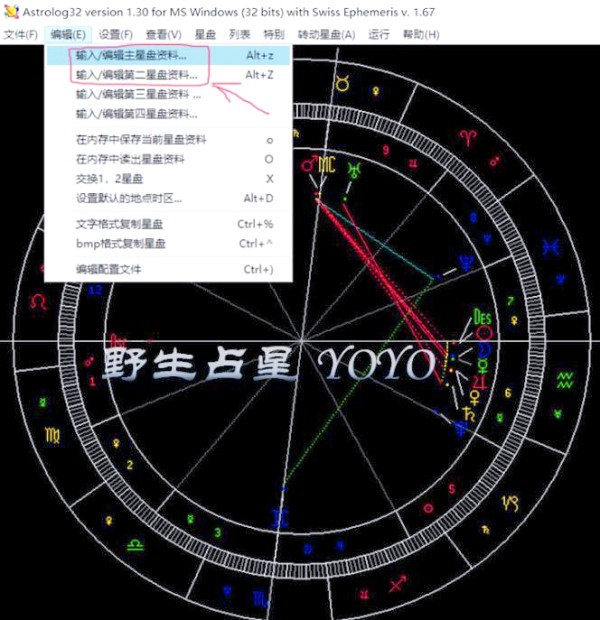Click the blue Scorpio sign glyph
The width and height of the screenshot is (600, 620).
point(261,598)
